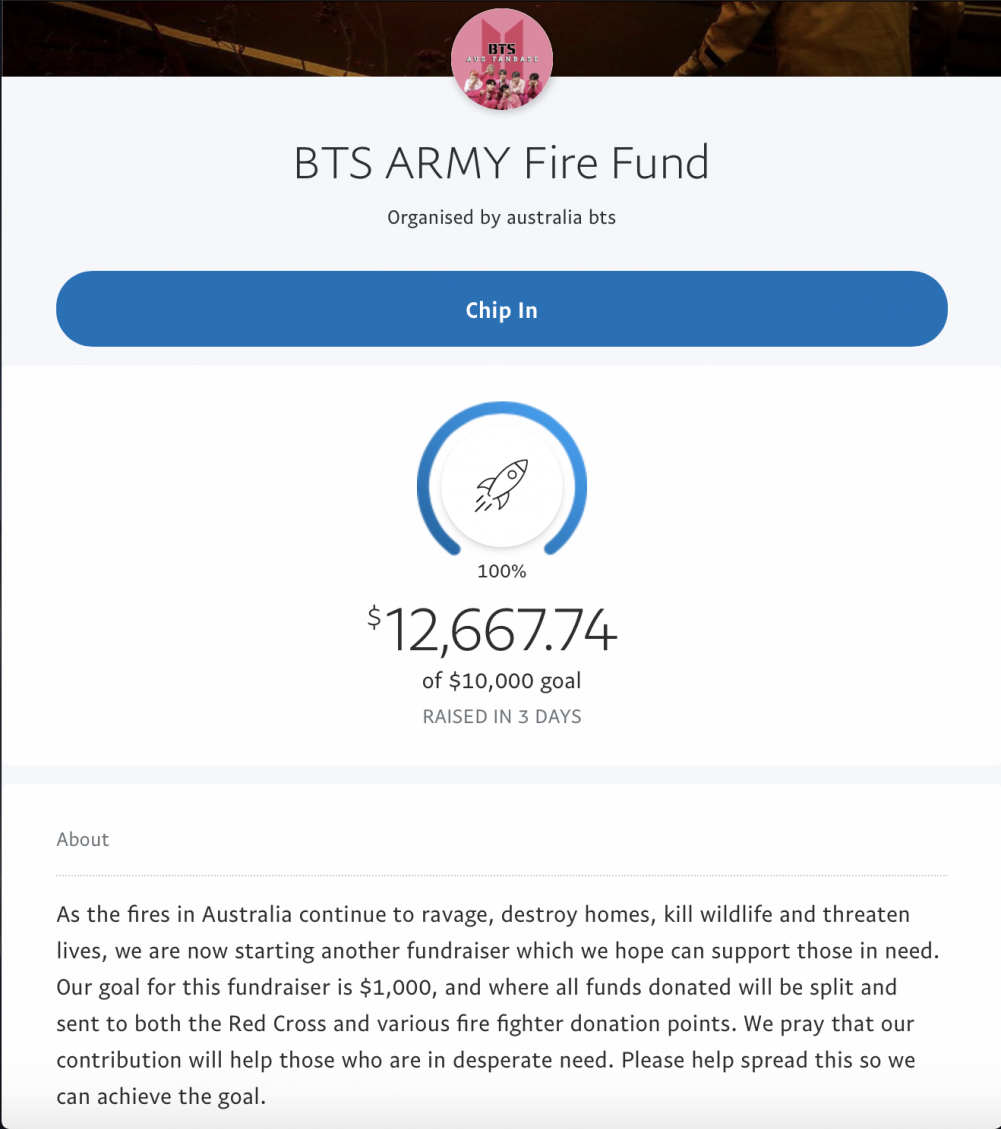The height and width of the screenshot is (1129, 1001).
Task: Select the "of $10,000 goal" text
Action: 501,681
